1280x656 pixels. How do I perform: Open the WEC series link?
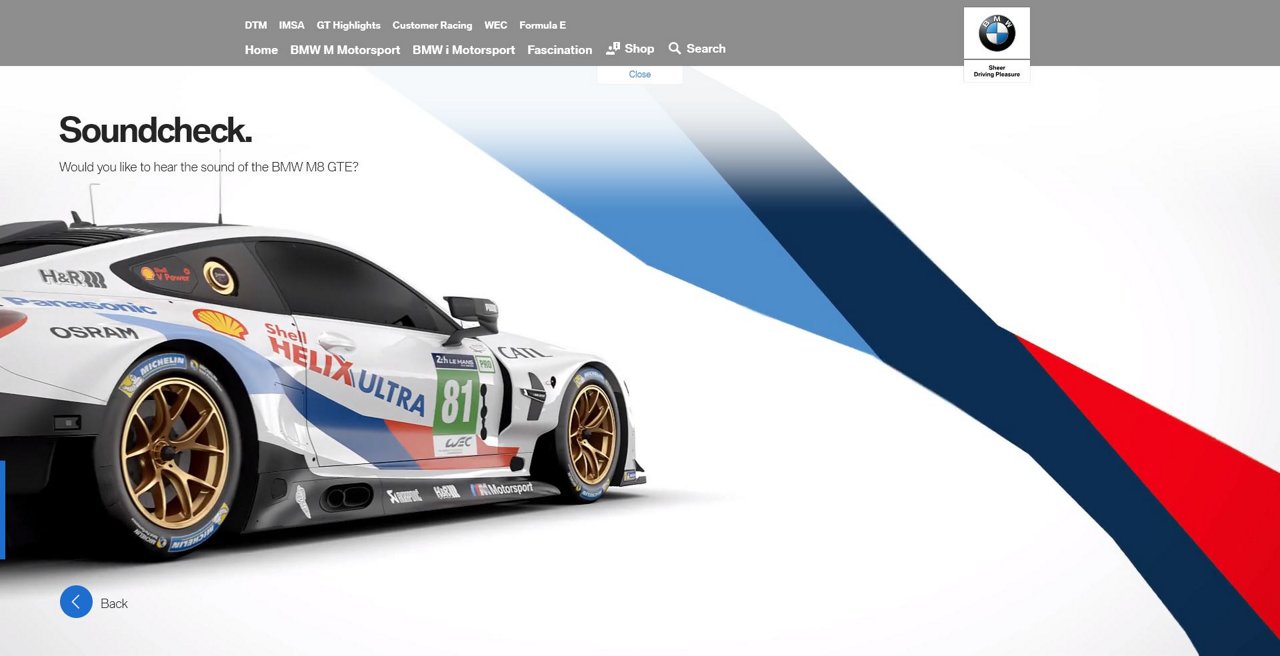[x=496, y=25]
